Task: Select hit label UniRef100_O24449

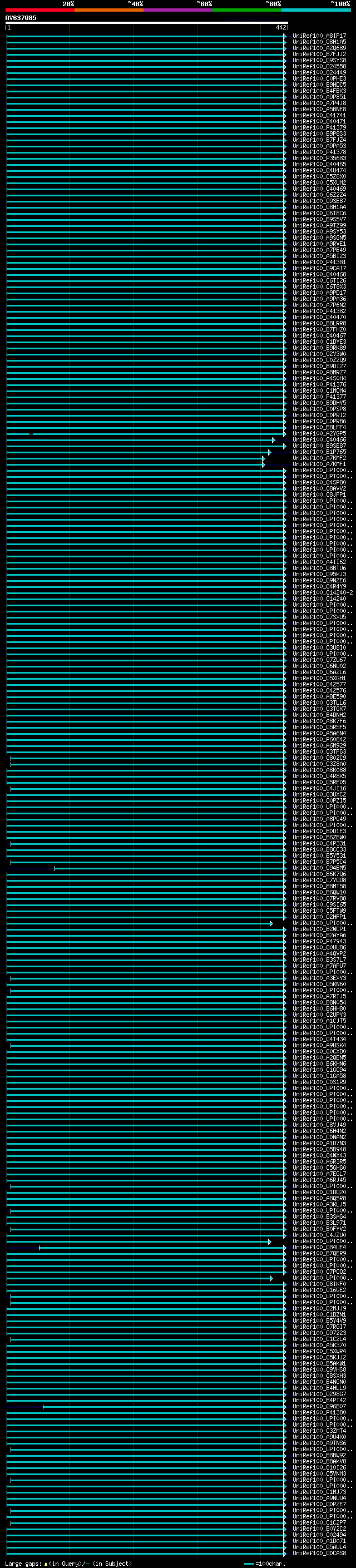Action: click(319, 72)
